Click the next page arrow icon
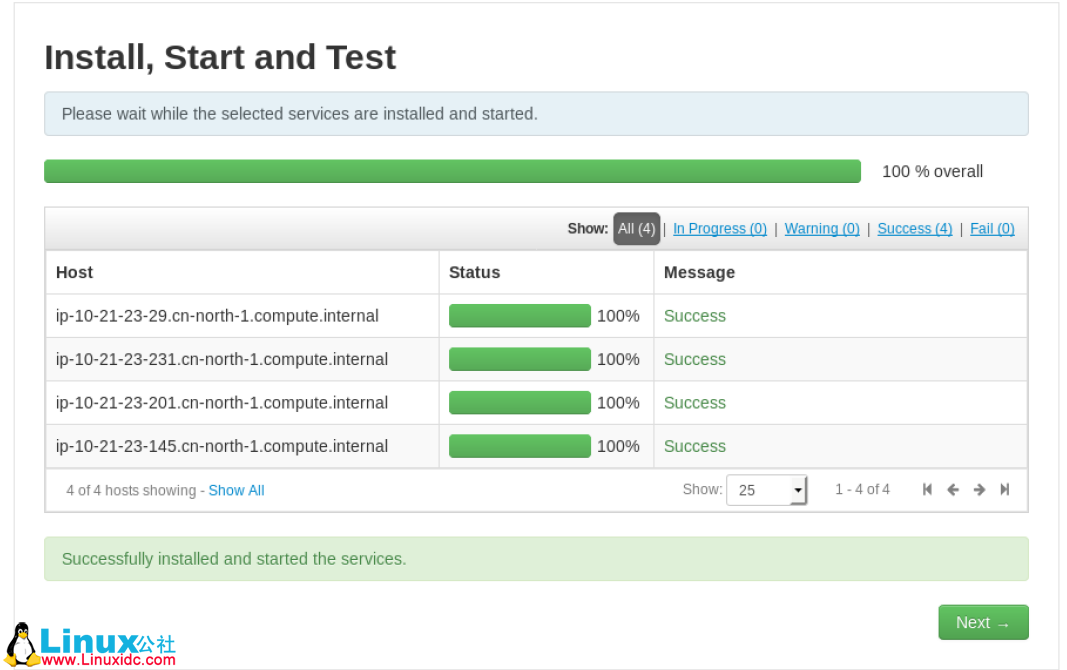 (x=979, y=490)
